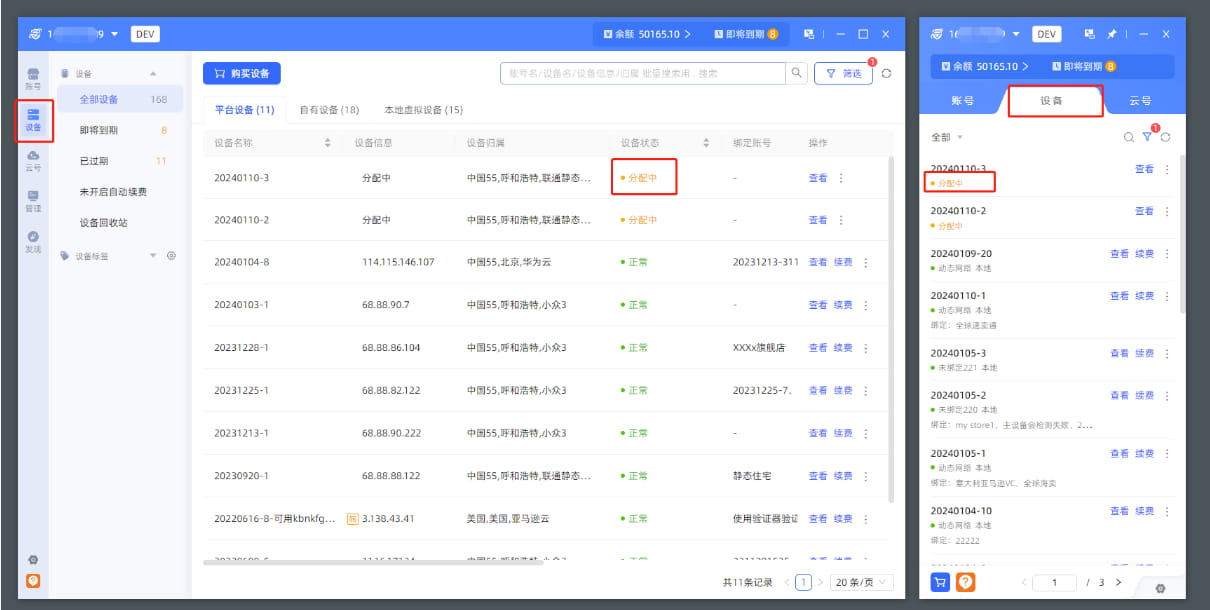This screenshot has width=1210, height=610.
Task: Switch to the 云号 tab in the small window
Action: point(1140,101)
